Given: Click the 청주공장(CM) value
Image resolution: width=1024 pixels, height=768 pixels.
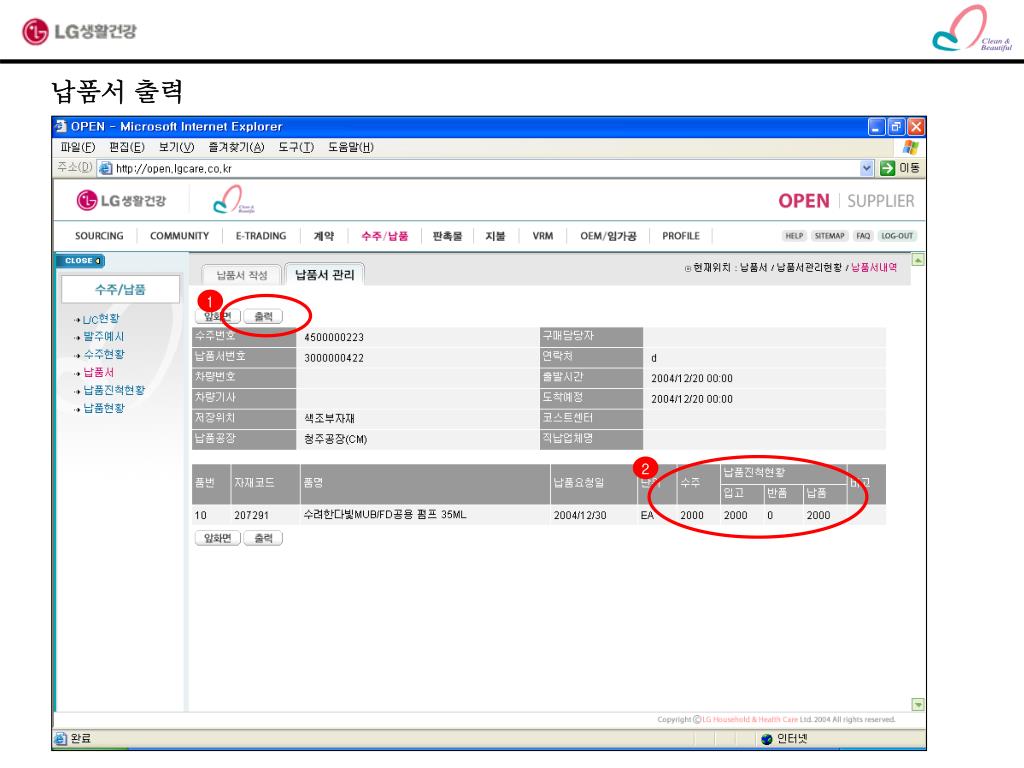Looking at the screenshot, I should [336, 439].
